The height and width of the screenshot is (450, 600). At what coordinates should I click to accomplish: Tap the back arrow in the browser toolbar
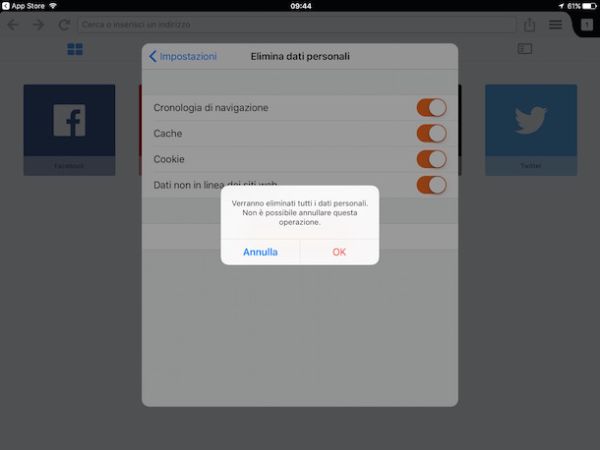14,24
